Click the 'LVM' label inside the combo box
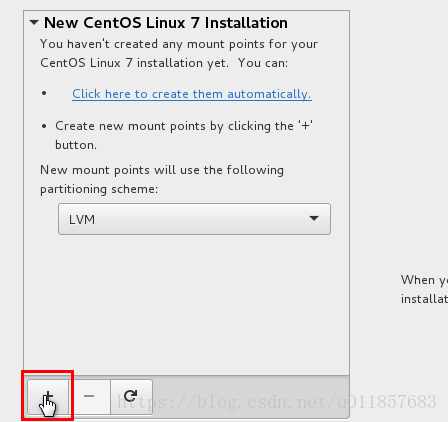This screenshot has height=422, width=448. coord(82,220)
